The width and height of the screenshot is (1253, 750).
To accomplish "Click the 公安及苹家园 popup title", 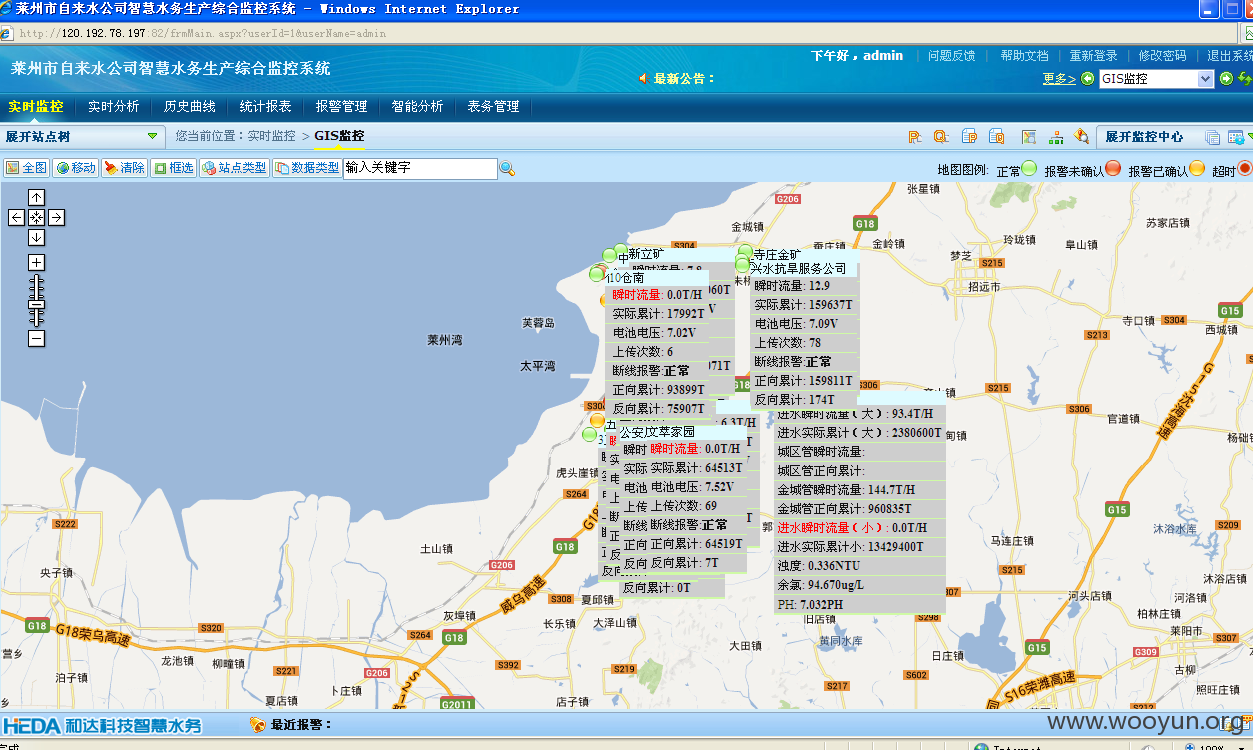I will pyautogui.click(x=657, y=432).
